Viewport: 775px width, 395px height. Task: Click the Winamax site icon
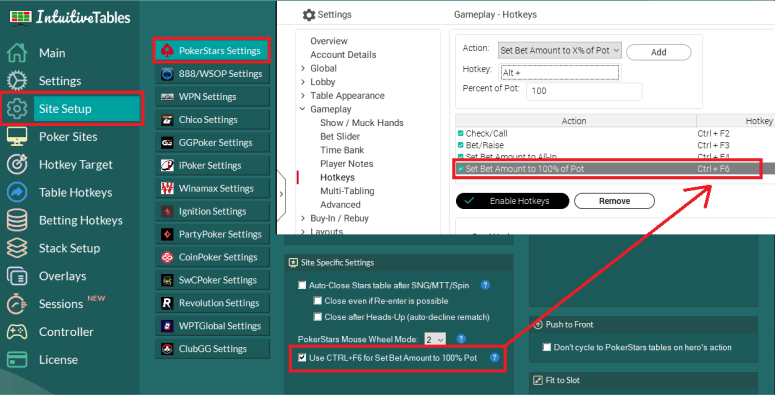coord(167,188)
